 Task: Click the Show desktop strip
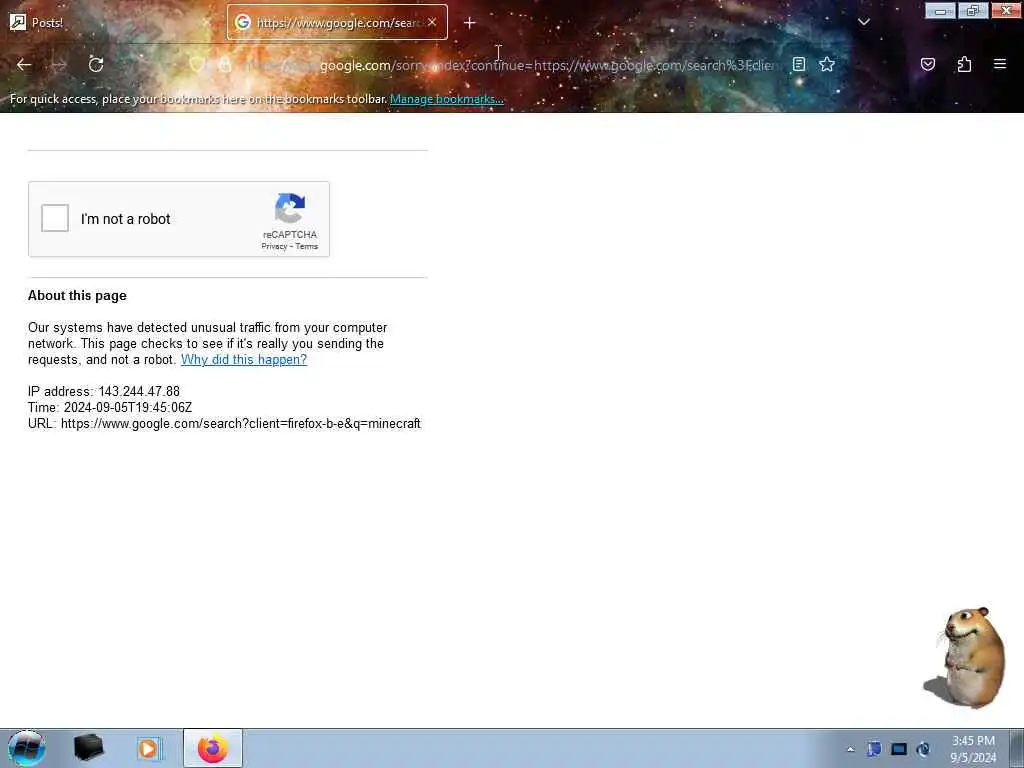[1017, 748]
